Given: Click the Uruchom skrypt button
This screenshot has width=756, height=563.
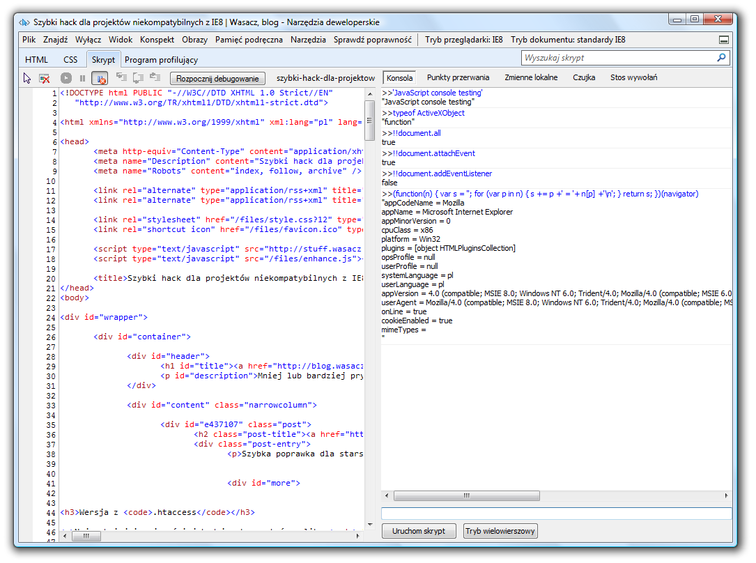Looking at the screenshot, I should 418,531.
